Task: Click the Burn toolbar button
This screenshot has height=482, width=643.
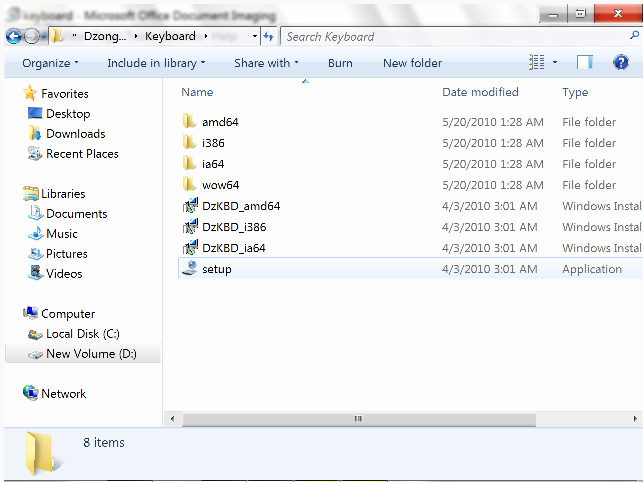Action: pos(340,63)
